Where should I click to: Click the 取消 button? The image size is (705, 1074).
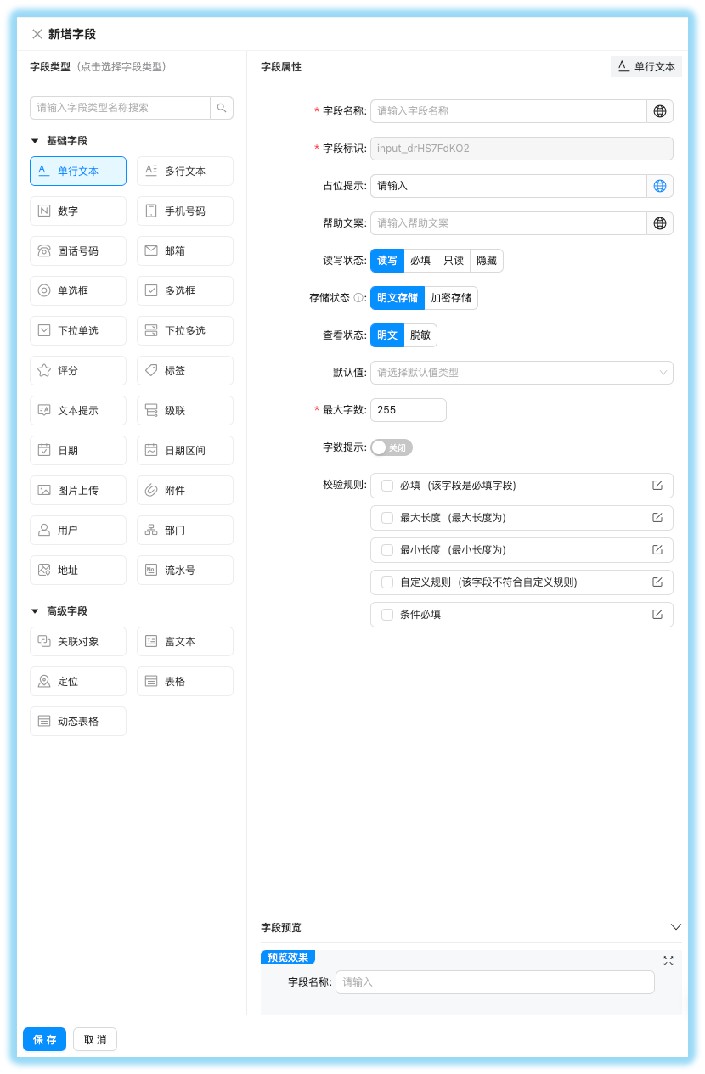(x=95, y=1039)
